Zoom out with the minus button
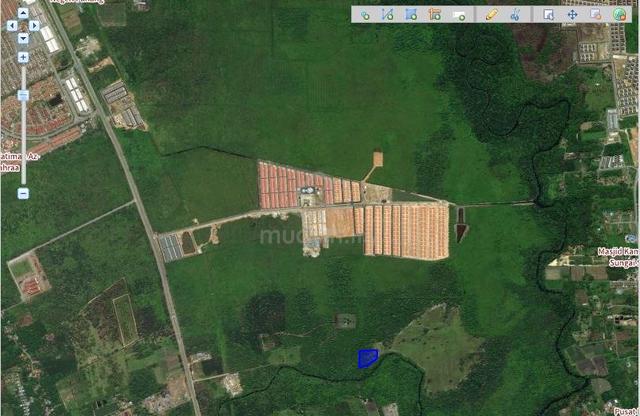This screenshot has height=416, width=640. [x=23, y=194]
